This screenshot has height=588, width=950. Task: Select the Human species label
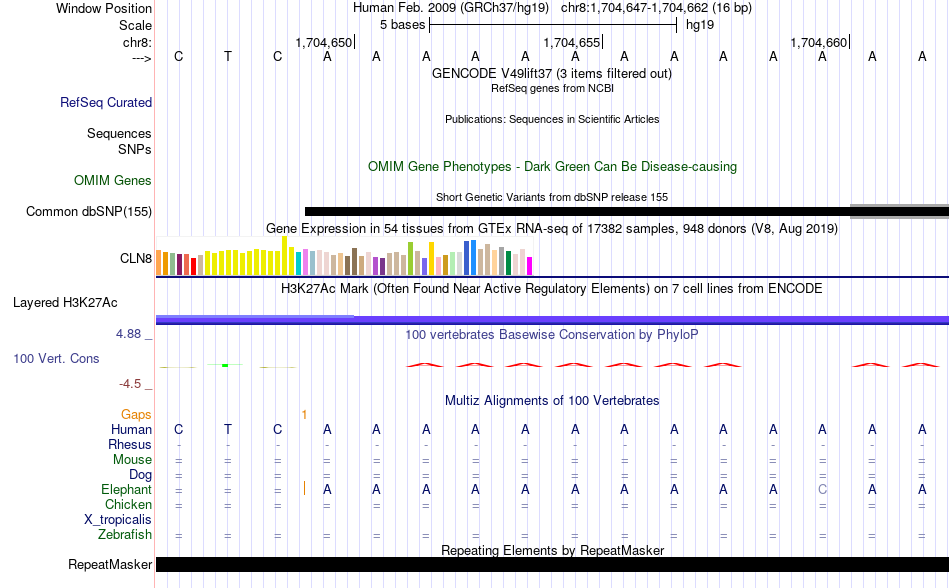point(131,429)
